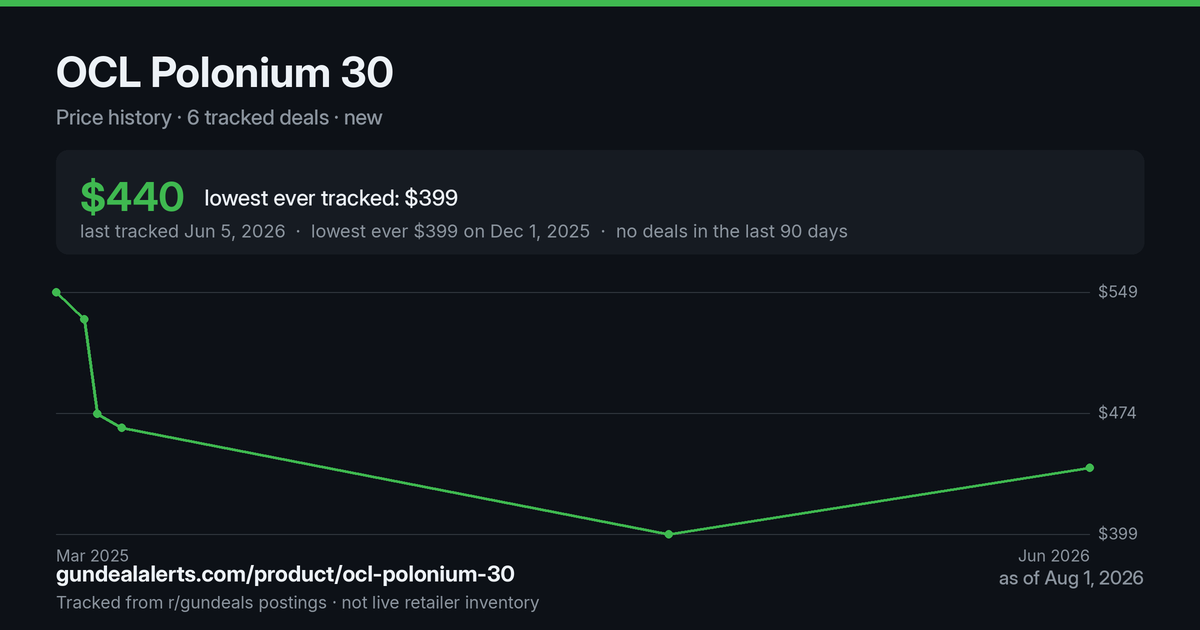Click 'last tracked Jun 5, 2026' text
This screenshot has width=1200, height=630.
tap(183, 231)
